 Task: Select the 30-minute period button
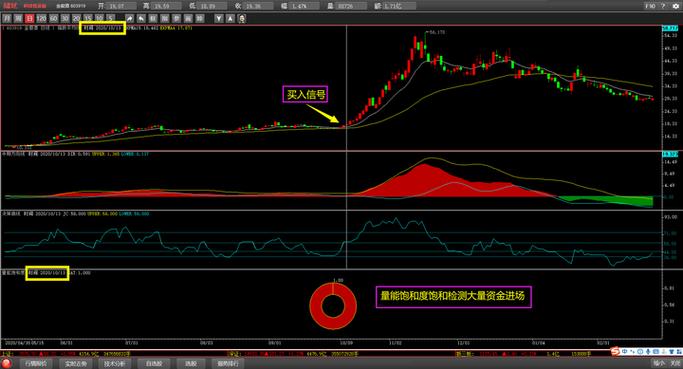65,18
